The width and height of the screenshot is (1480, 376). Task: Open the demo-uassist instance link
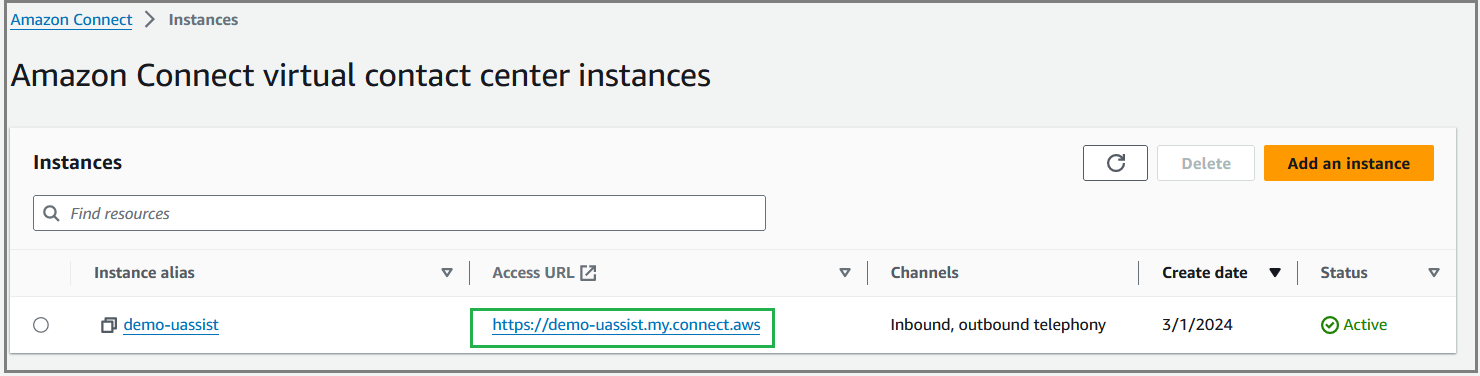coord(171,325)
